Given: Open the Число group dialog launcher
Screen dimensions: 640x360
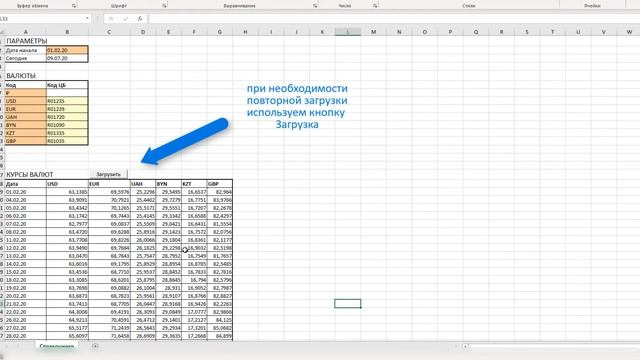Looking at the screenshot, I should 375,6.
